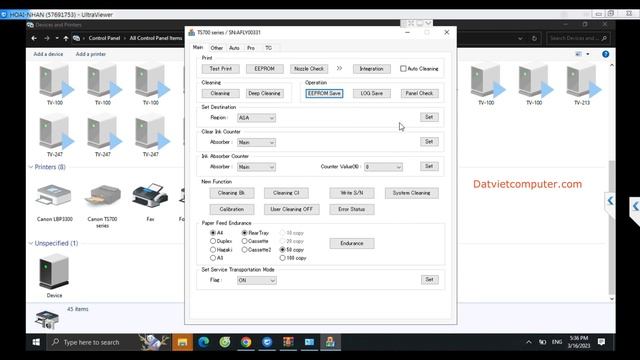Switch to the Other tab
Image resolution: width=640 pixels, height=360 pixels.
point(217,48)
